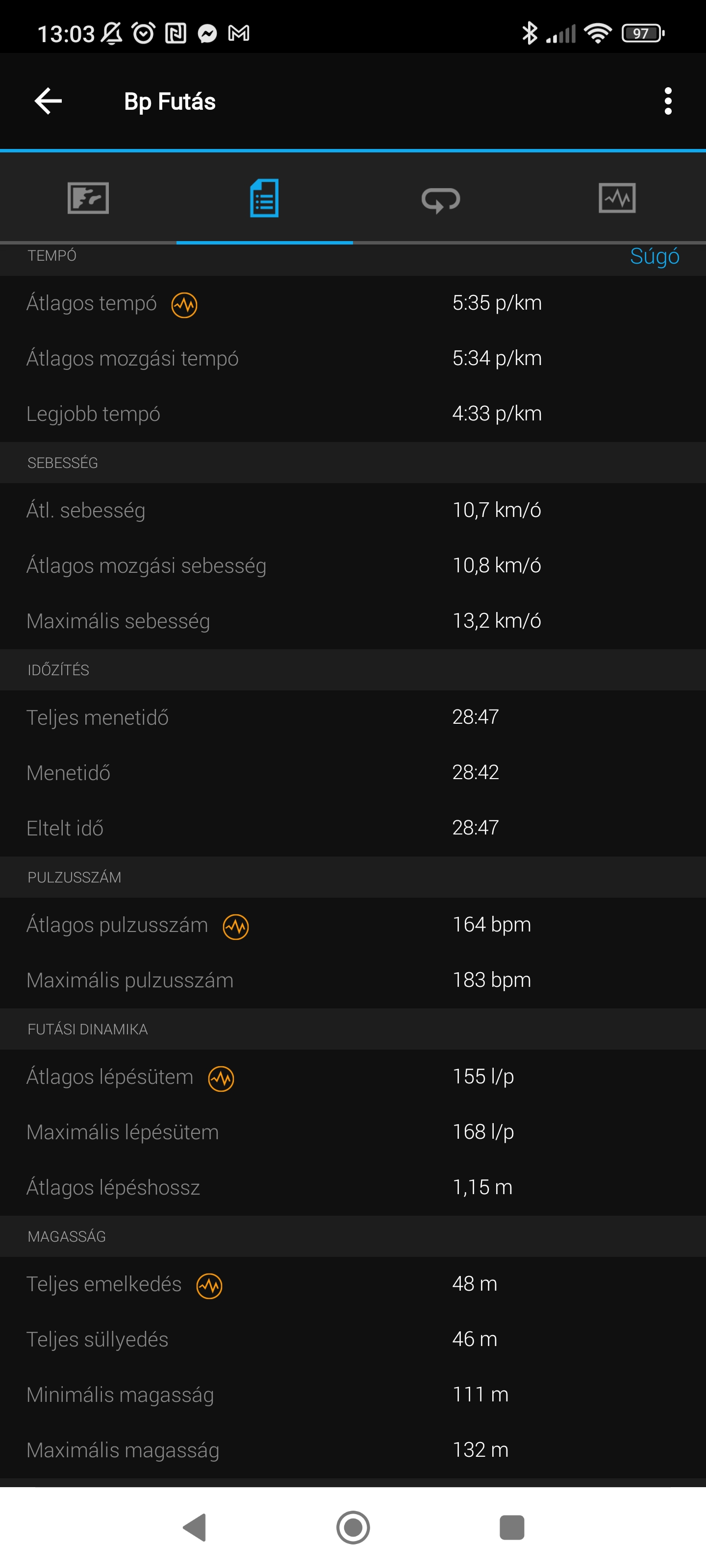Open the Súgó help link

[x=654, y=257]
